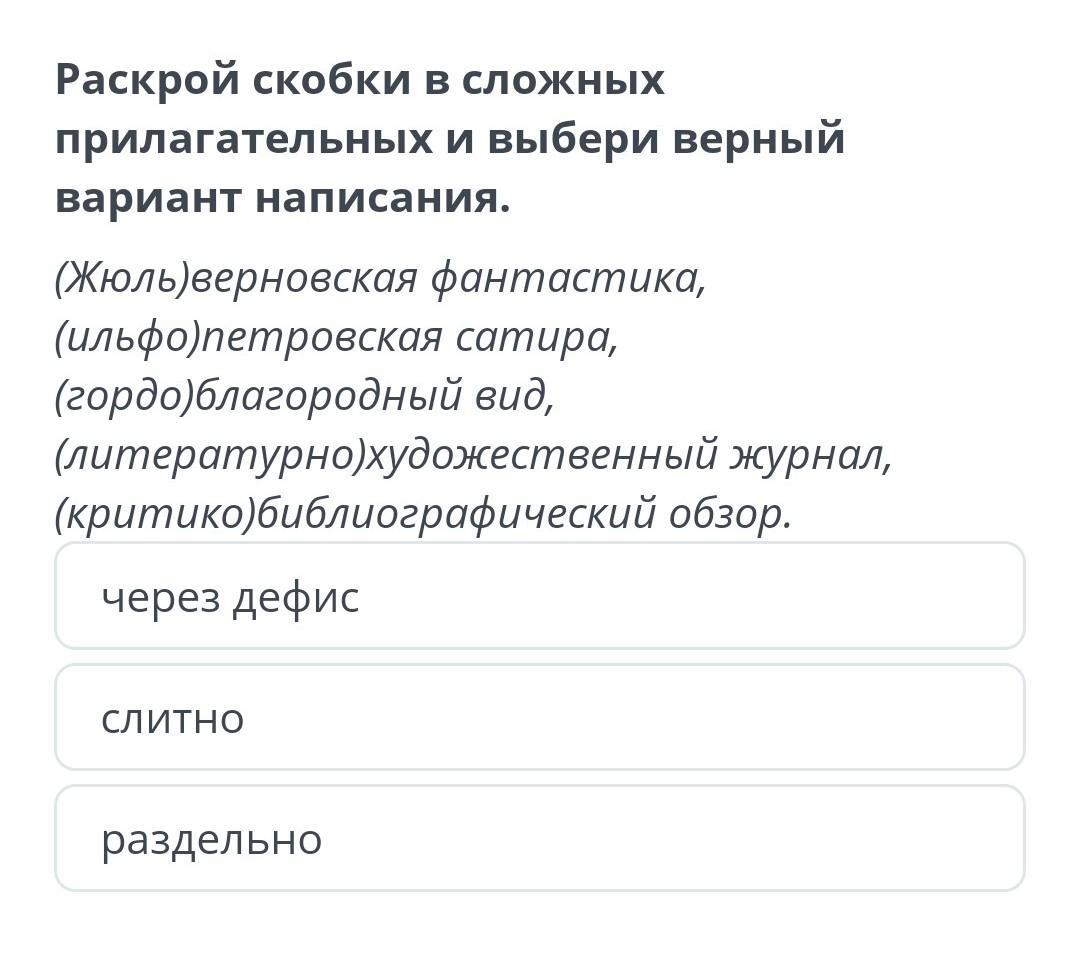Pick the "раздельно" answer option
This screenshot has width=1080, height=967.
[x=540, y=839]
